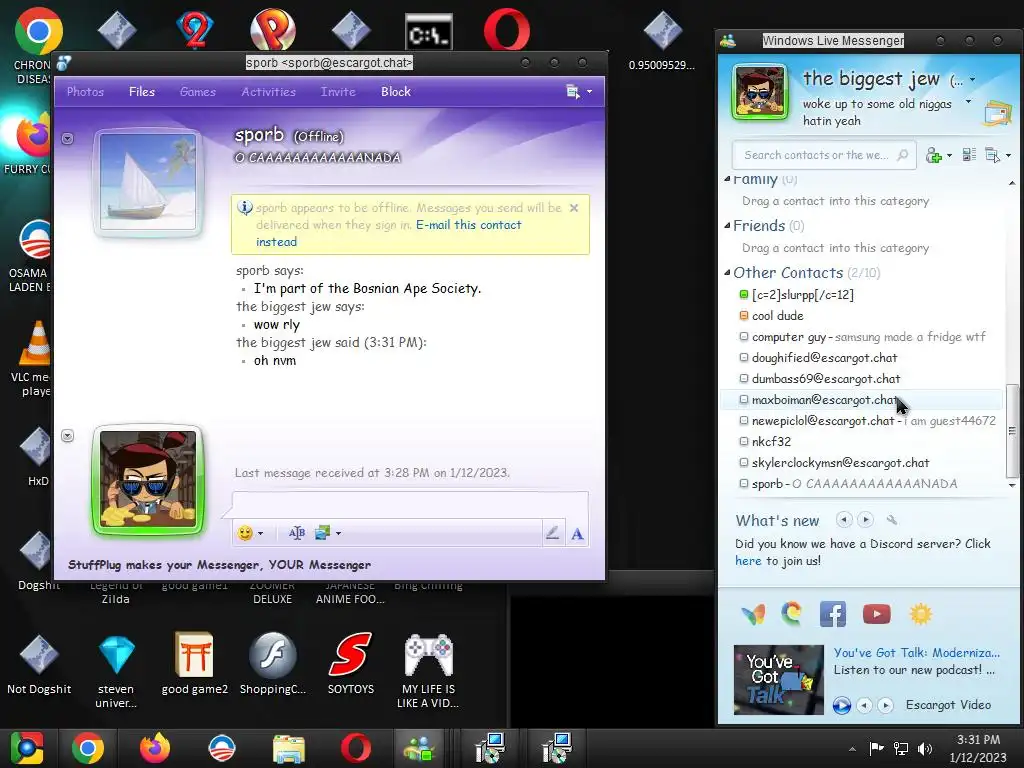Image resolution: width=1024 pixels, height=768 pixels.
Task: Open the emoticon dropdown arrow
Action: pyautogui.click(x=261, y=534)
